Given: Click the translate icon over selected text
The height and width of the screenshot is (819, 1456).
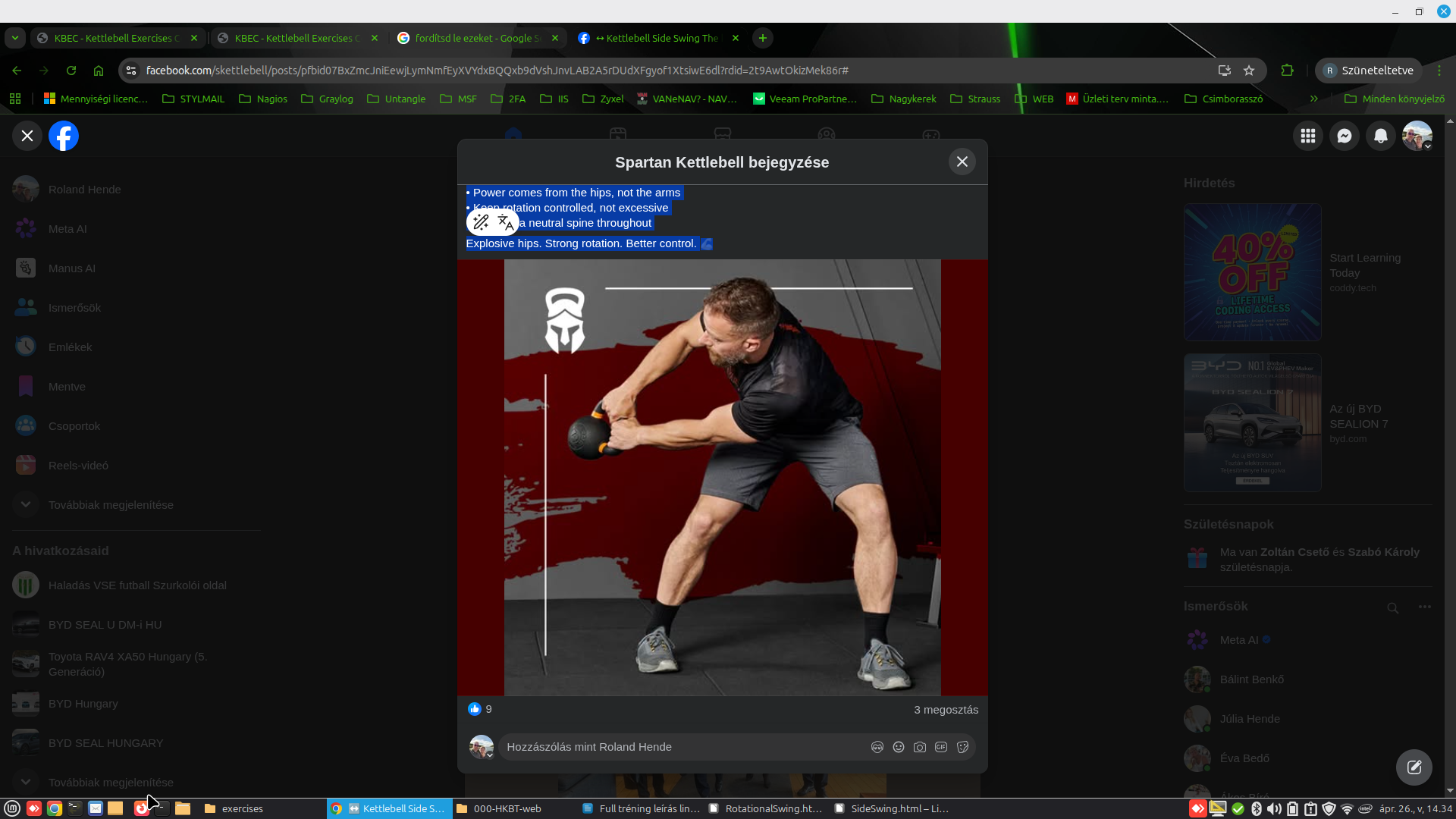Looking at the screenshot, I should 506,222.
